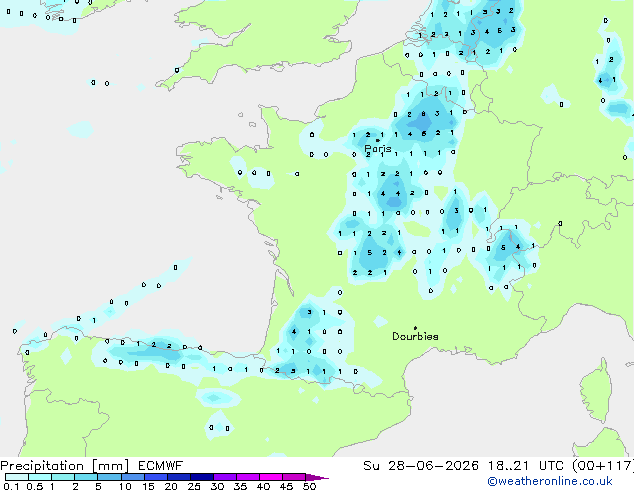Pick the 15–20 mm legend swatch
The image size is (634, 490).
point(155,477)
